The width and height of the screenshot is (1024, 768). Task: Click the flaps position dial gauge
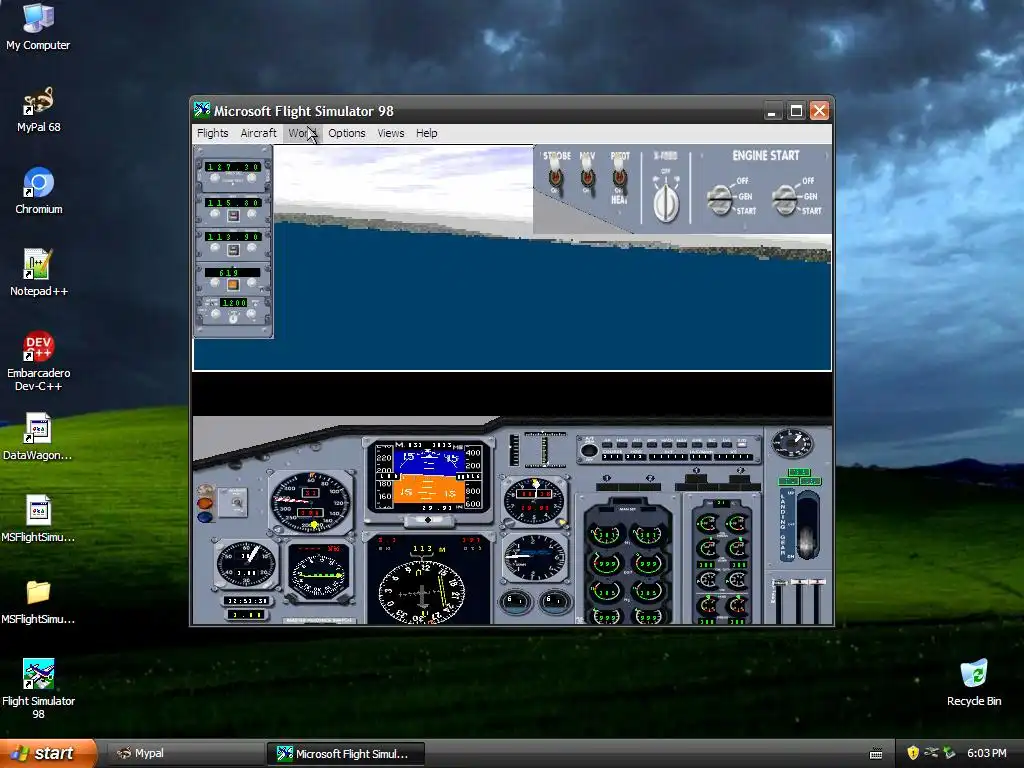point(792,443)
